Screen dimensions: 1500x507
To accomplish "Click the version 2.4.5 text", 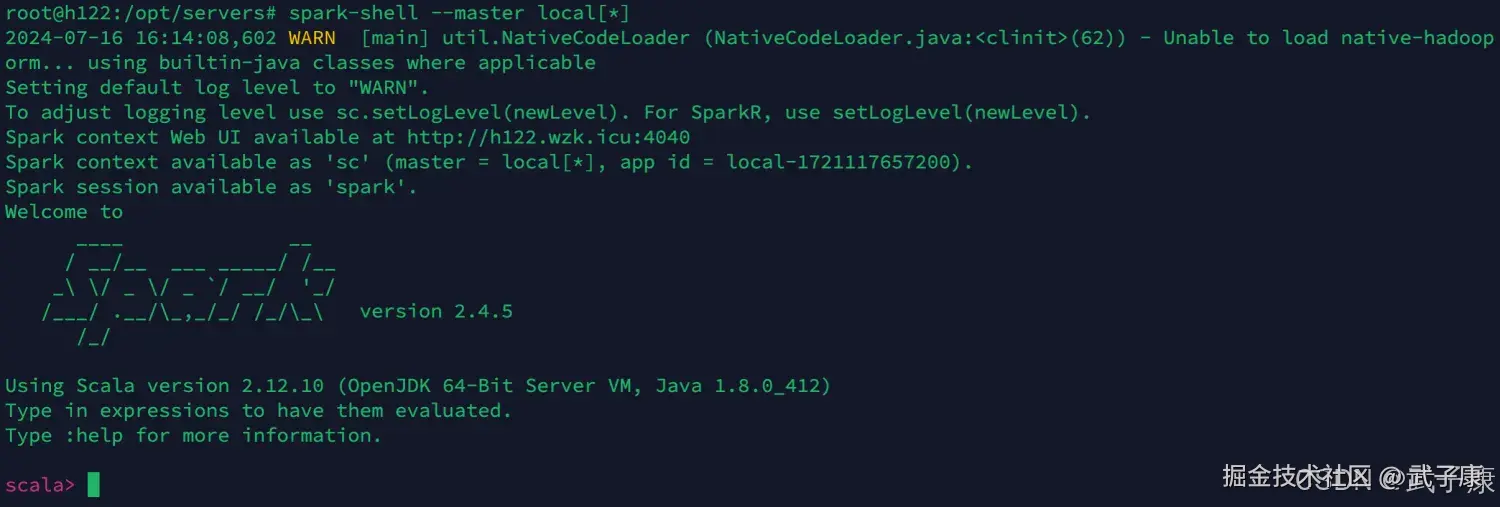I will point(436,311).
